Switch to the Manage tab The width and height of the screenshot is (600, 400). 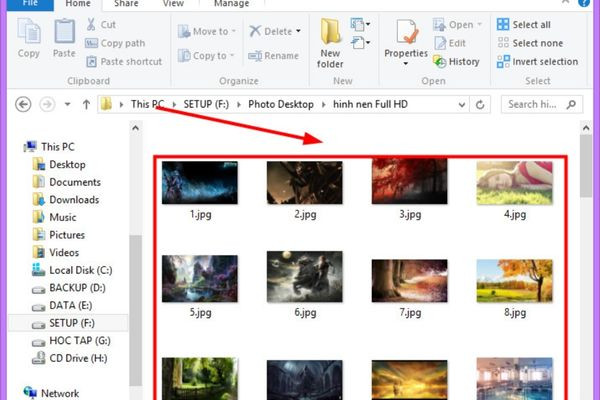232,4
